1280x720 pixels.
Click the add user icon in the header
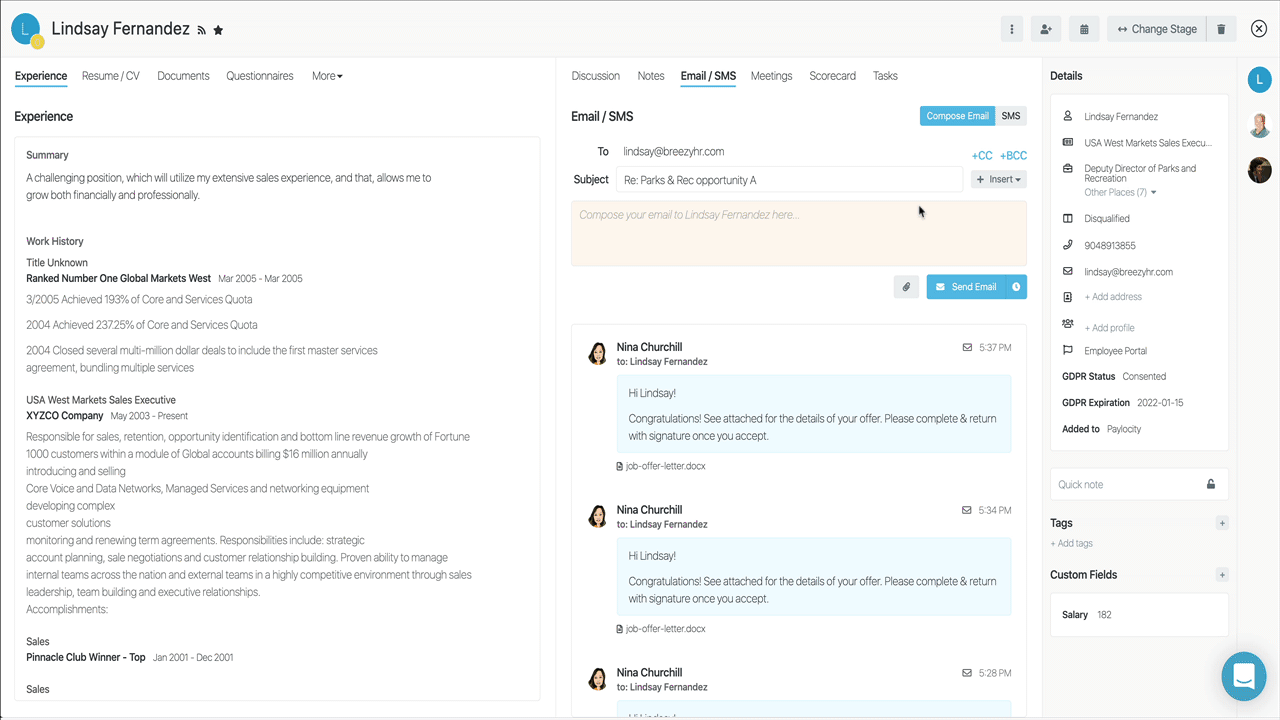point(1046,29)
